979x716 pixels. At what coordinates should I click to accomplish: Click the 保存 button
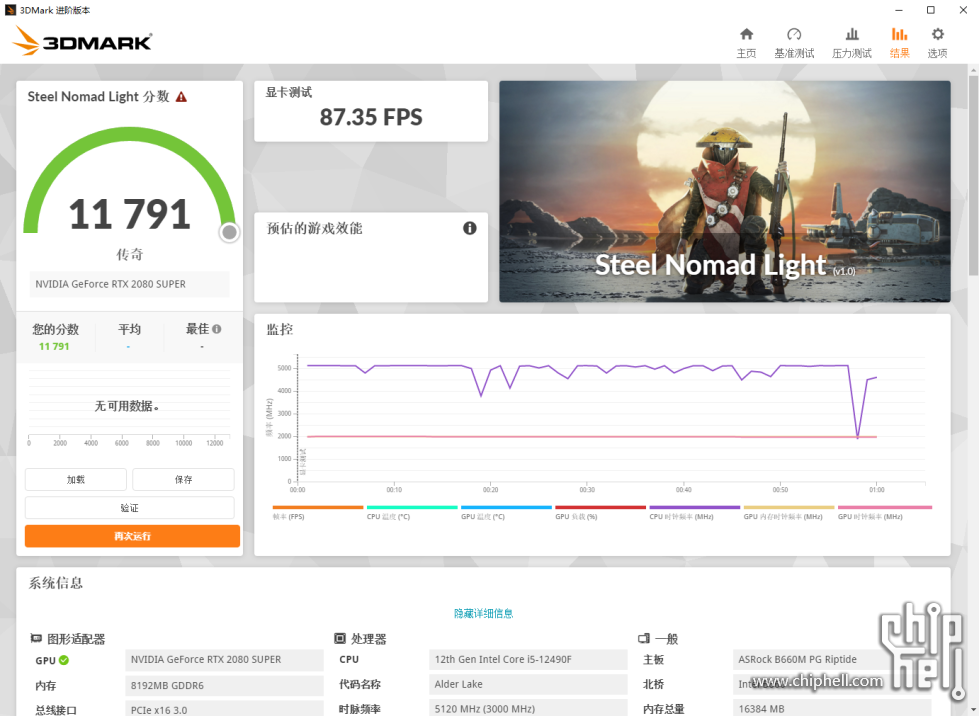(x=184, y=479)
